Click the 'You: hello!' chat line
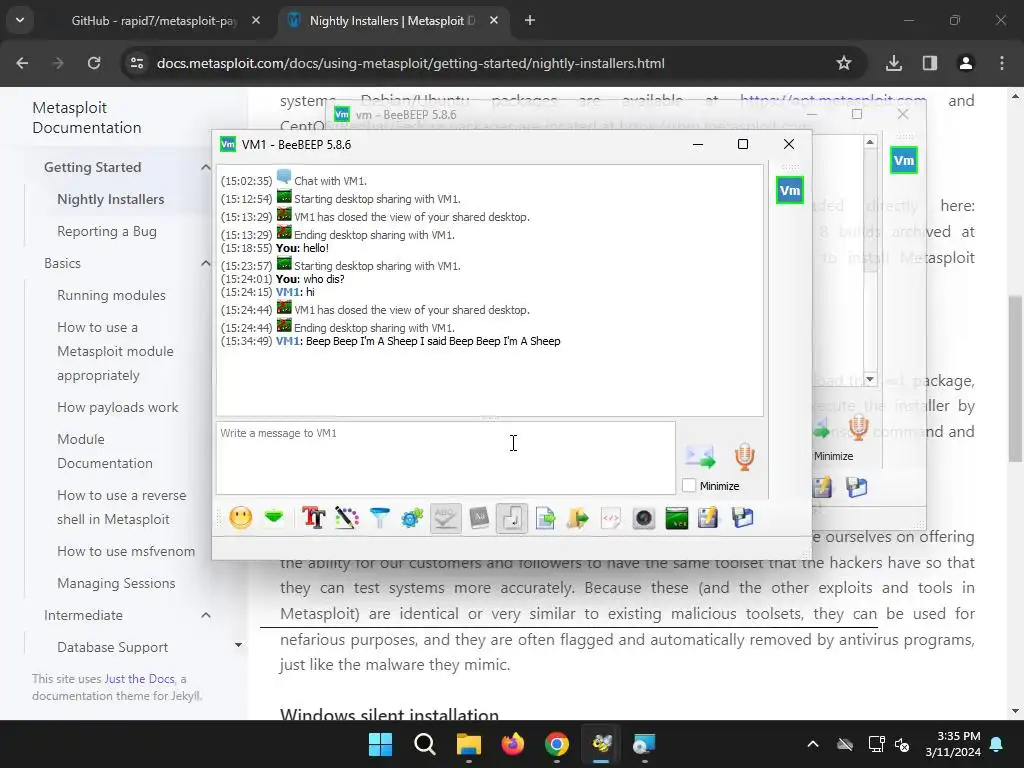This screenshot has height=768, width=1024. pos(302,248)
